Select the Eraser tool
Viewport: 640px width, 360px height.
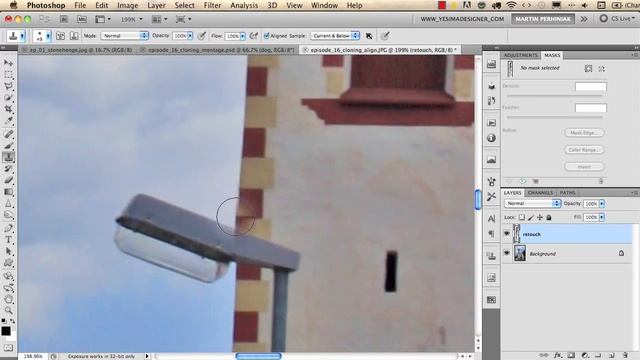[8, 180]
